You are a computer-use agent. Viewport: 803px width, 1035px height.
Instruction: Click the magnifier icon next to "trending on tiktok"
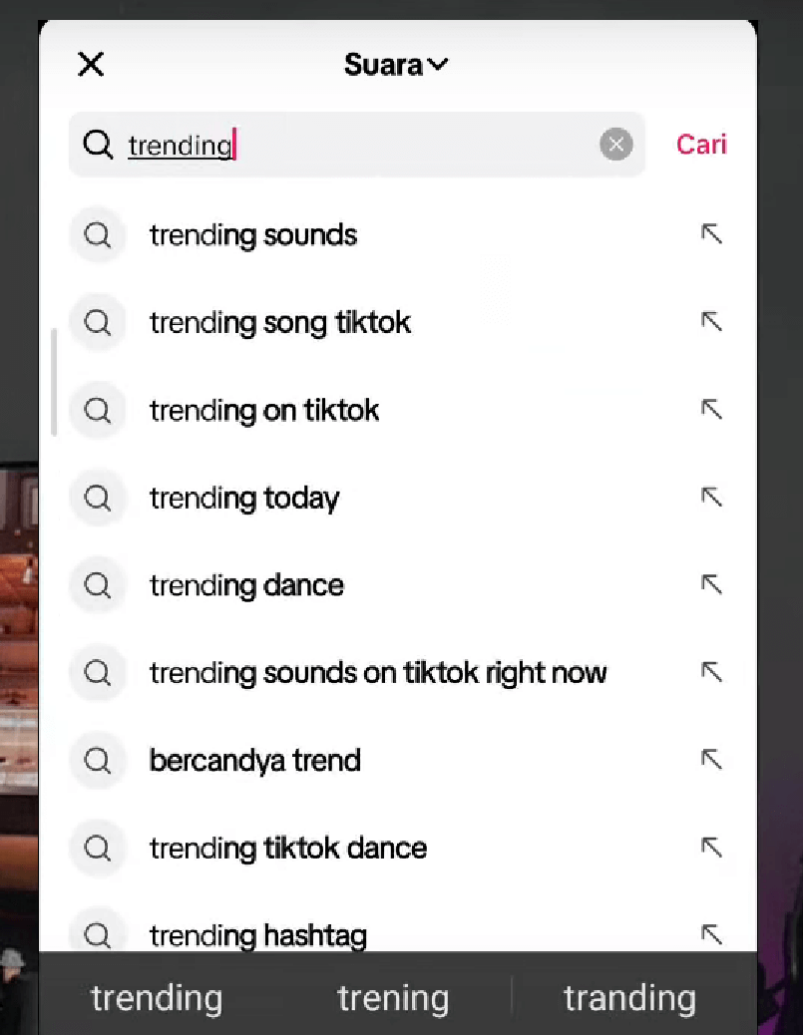(97, 410)
